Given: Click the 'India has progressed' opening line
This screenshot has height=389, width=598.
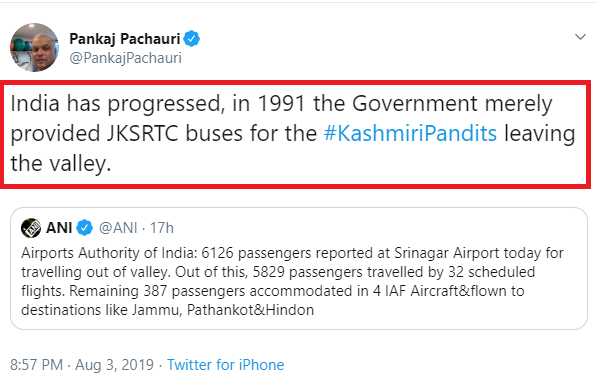Looking at the screenshot, I should (x=115, y=104).
